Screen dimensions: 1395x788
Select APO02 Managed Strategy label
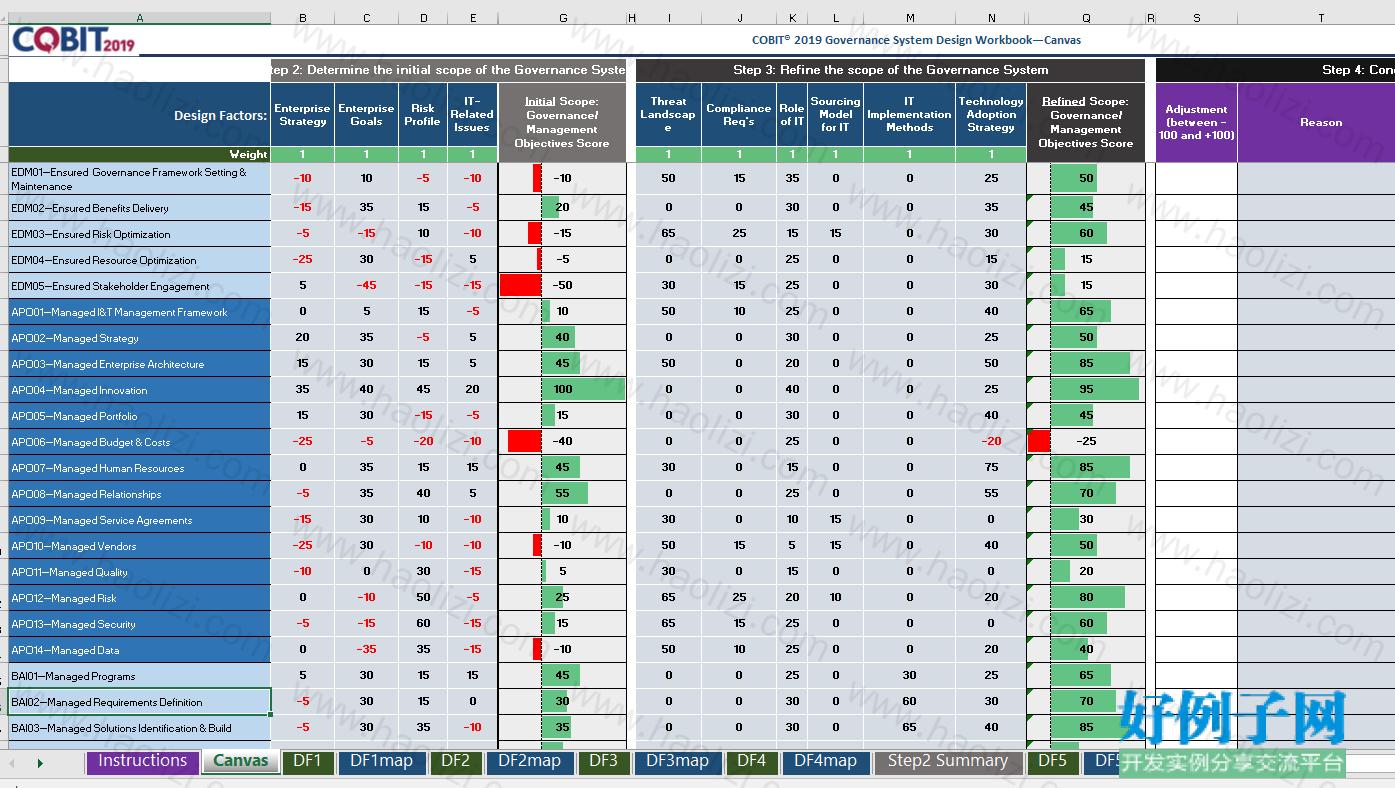pos(140,338)
